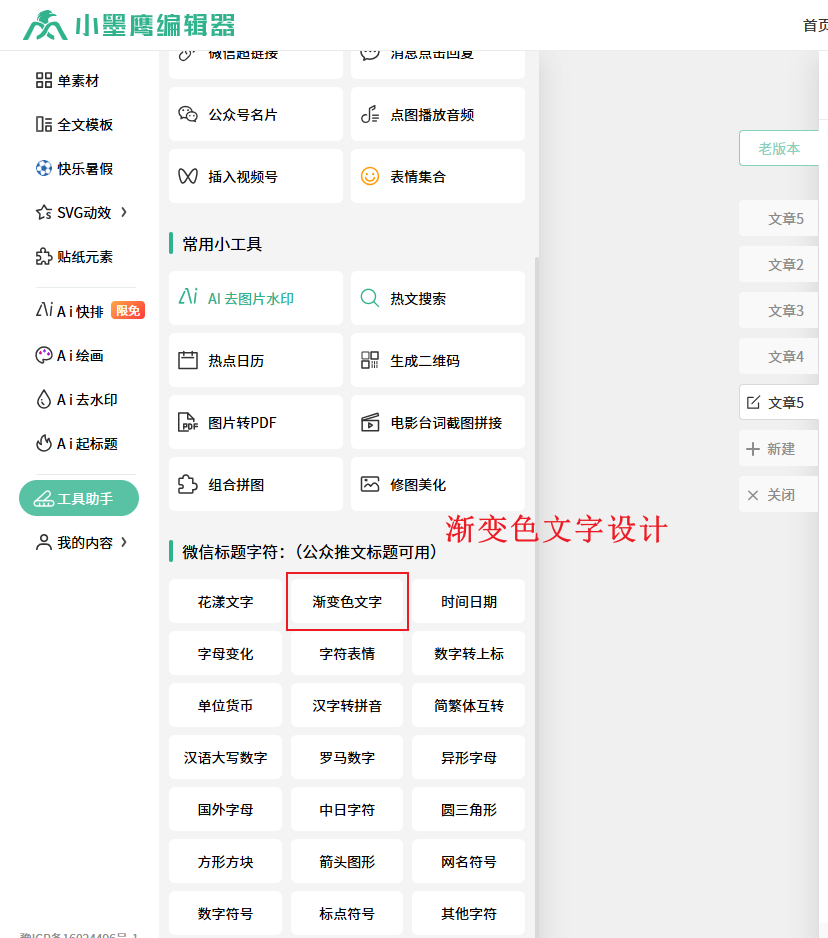Open Ai去水印 droplet sidebar item

tap(77, 400)
